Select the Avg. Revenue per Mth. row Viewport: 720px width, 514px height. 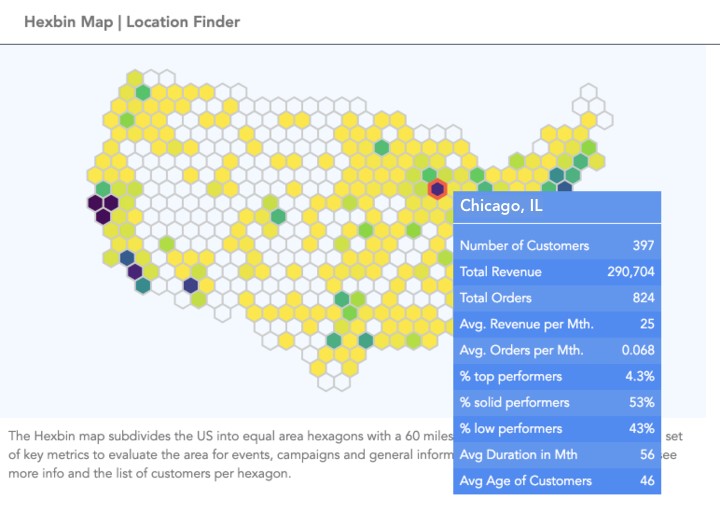point(557,324)
